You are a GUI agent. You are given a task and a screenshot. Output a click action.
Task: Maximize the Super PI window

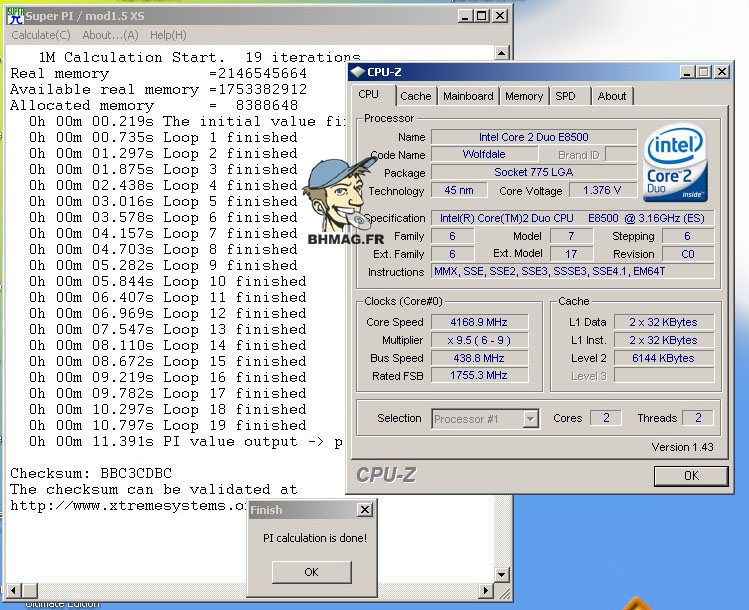482,16
